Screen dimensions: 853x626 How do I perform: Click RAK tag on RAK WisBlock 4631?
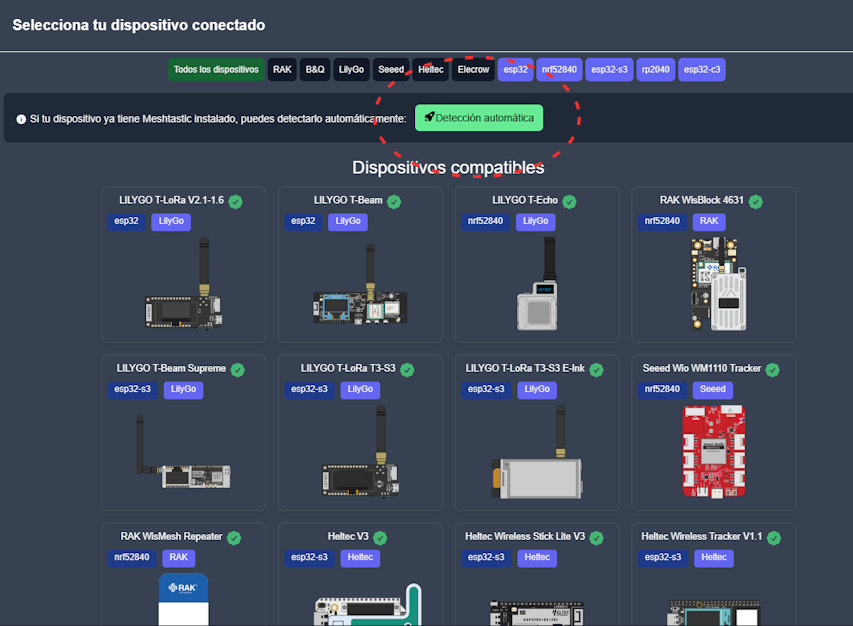pyautogui.click(x=709, y=221)
